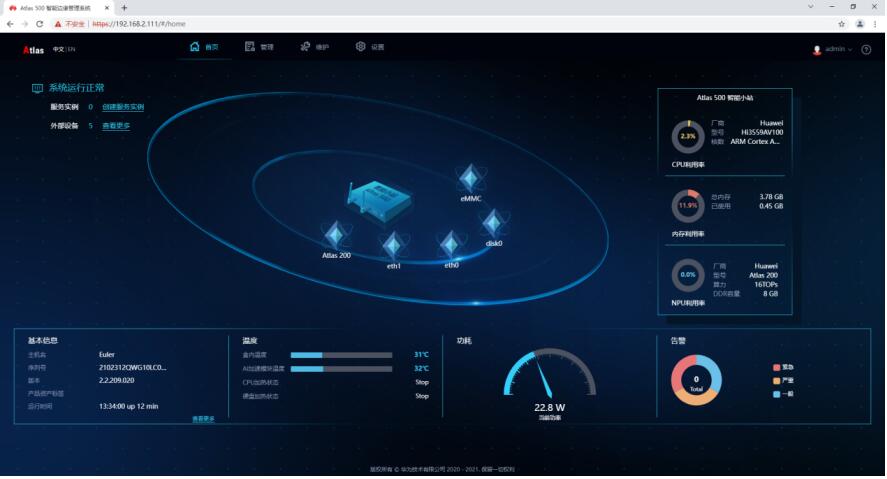Image resolution: width=887 pixels, height=479 pixels.
Task: Open the 维护 maintenance tab
Action: (x=315, y=47)
